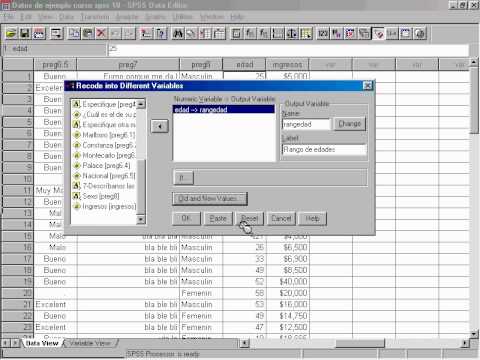
Task: Click the 'Femenin' cell in row 20
Action: (201, 293)
